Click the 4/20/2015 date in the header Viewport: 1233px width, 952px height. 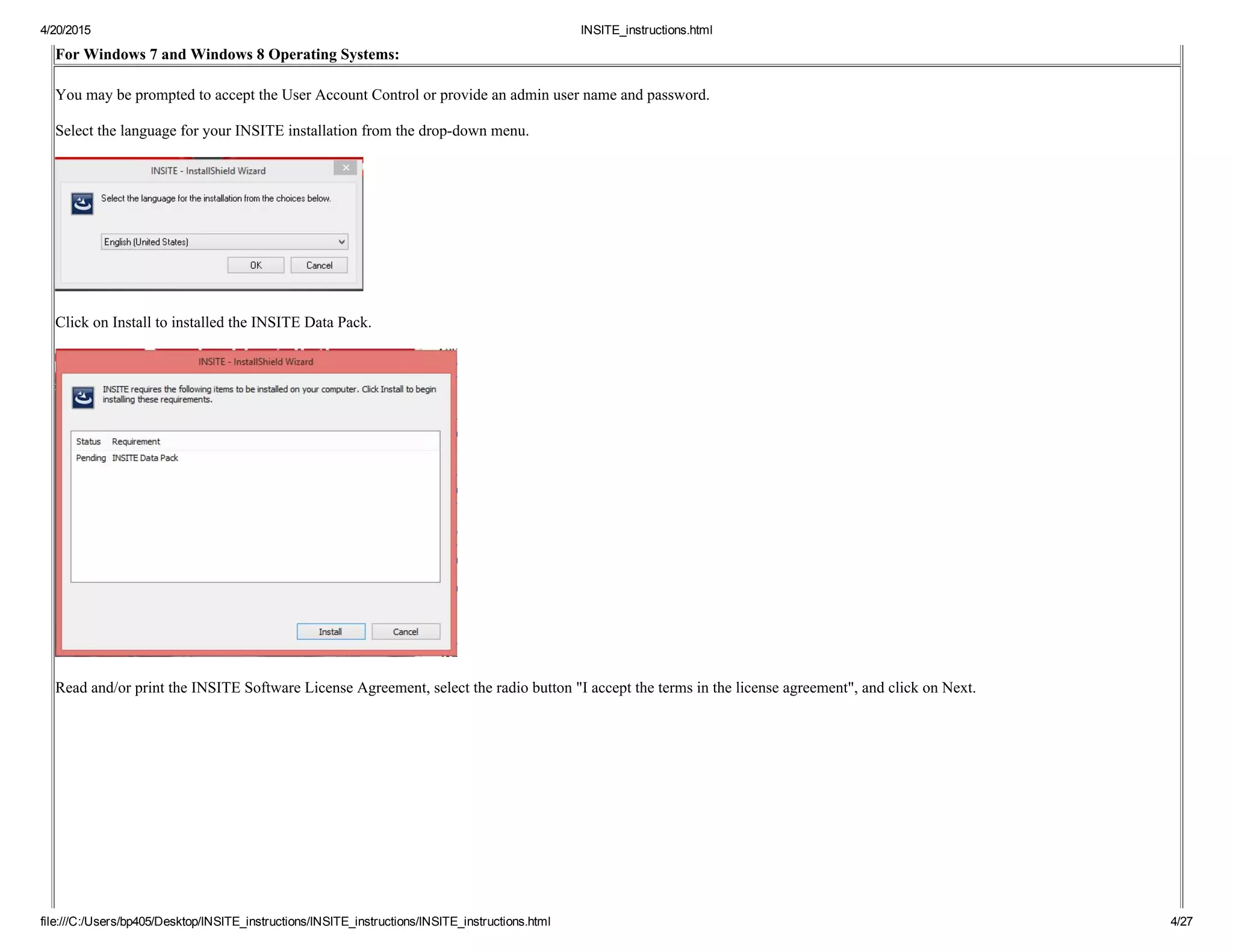(x=66, y=30)
